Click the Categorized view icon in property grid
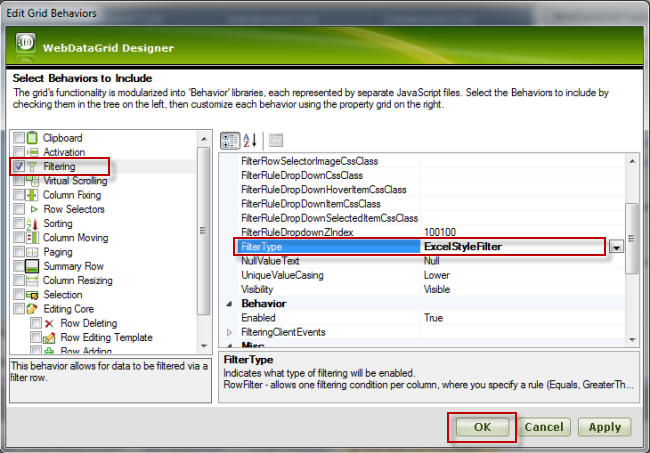 [228, 140]
